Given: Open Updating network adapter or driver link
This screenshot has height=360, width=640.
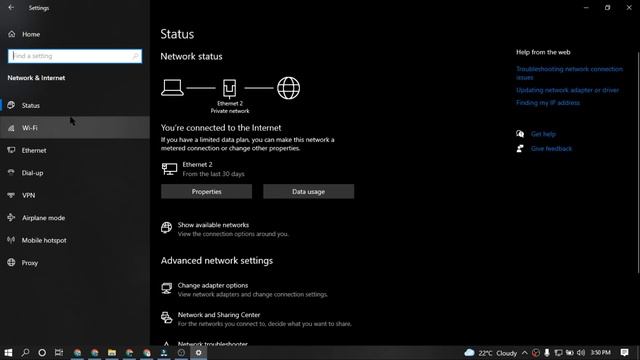Looking at the screenshot, I should pos(567,90).
